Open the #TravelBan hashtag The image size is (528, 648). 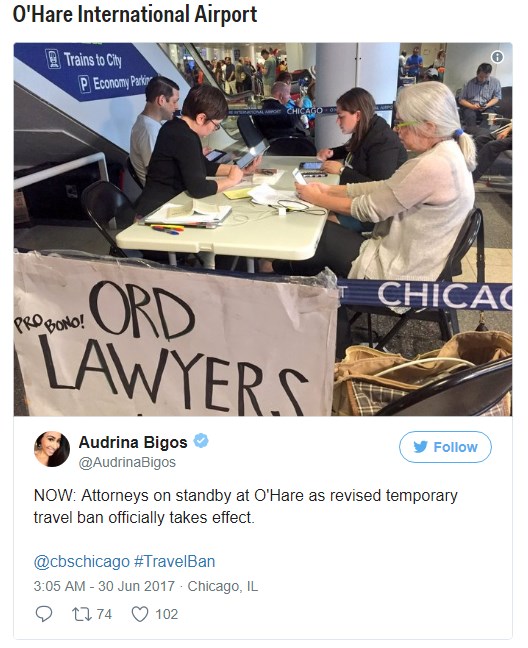coord(174,562)
